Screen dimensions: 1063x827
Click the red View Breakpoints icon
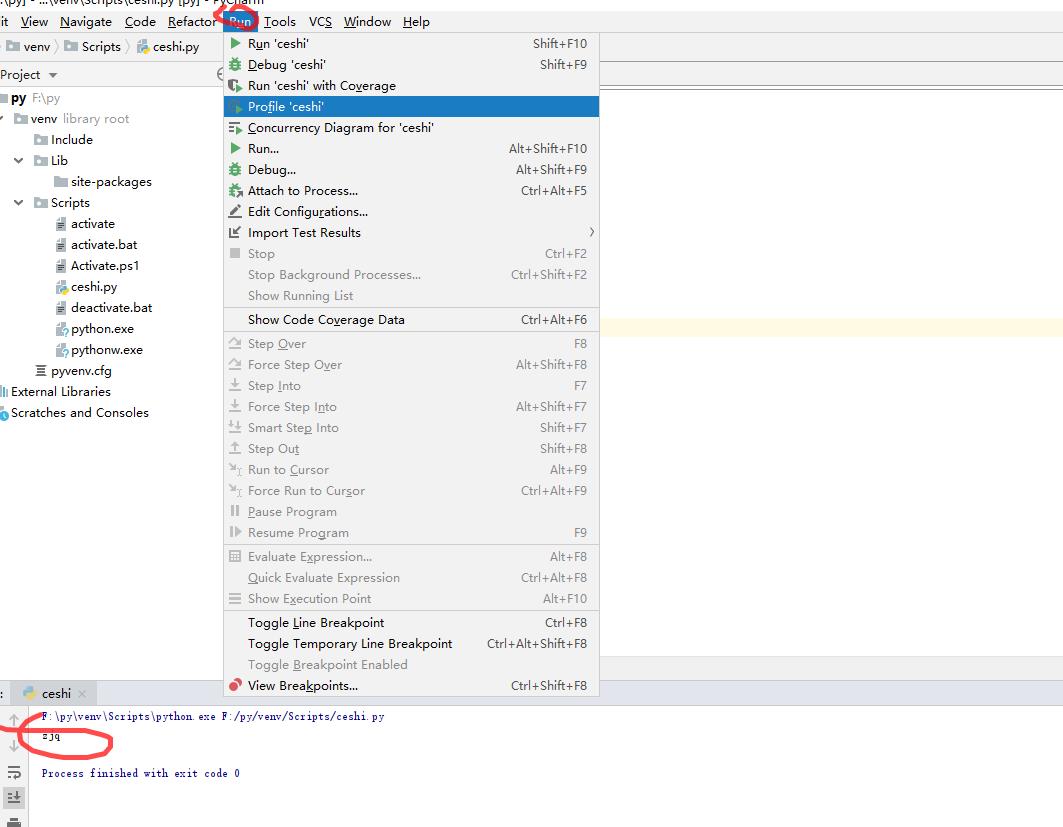click(235, 685)
